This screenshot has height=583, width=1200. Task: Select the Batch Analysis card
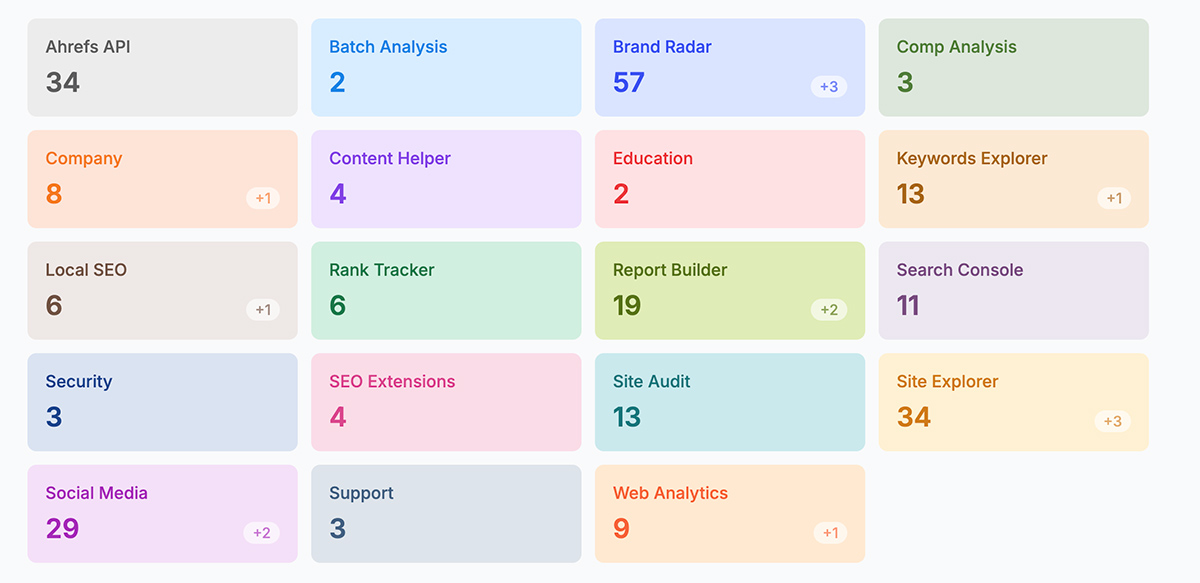click(446, 67)
